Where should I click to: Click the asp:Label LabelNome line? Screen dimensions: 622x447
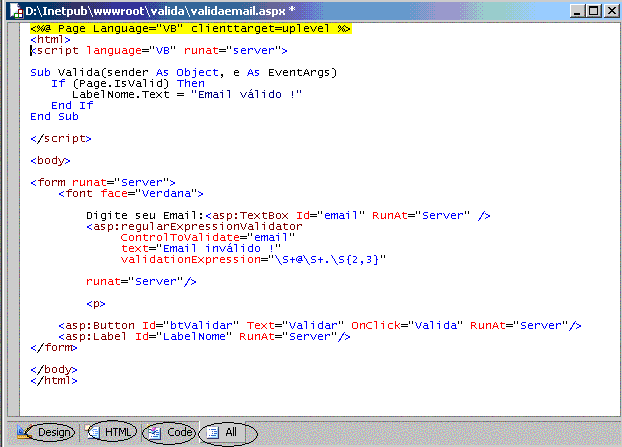[204, 337]
